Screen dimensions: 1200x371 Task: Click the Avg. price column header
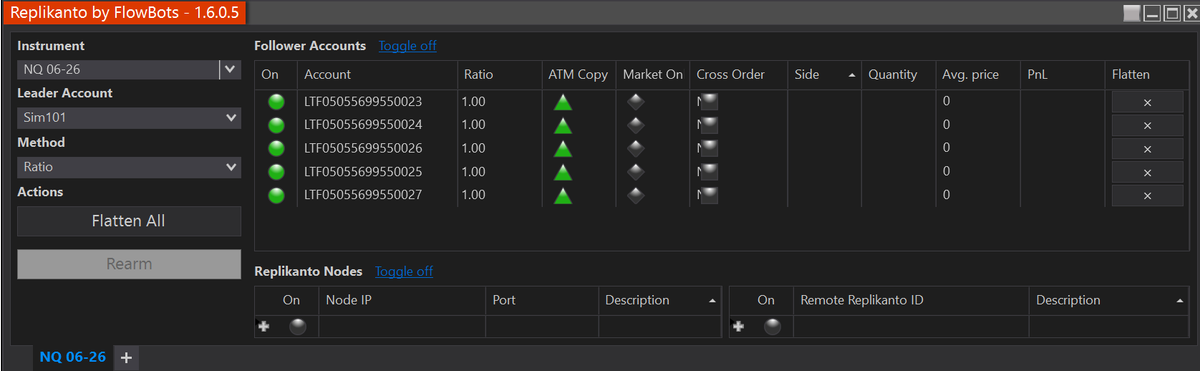pyautogui.click(x=977, y=74)
